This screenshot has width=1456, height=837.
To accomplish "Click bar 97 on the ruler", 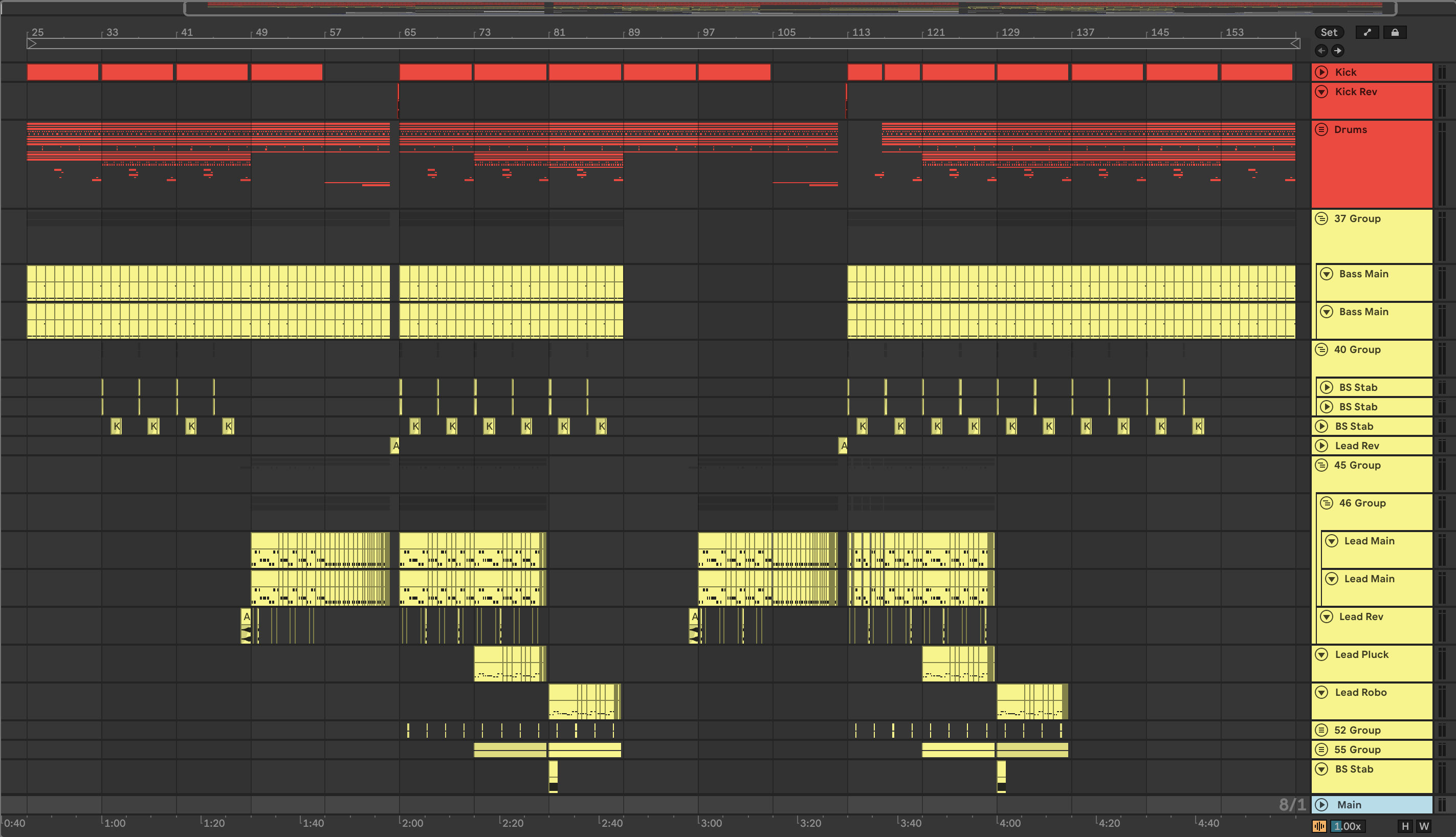I will (708, 32).
